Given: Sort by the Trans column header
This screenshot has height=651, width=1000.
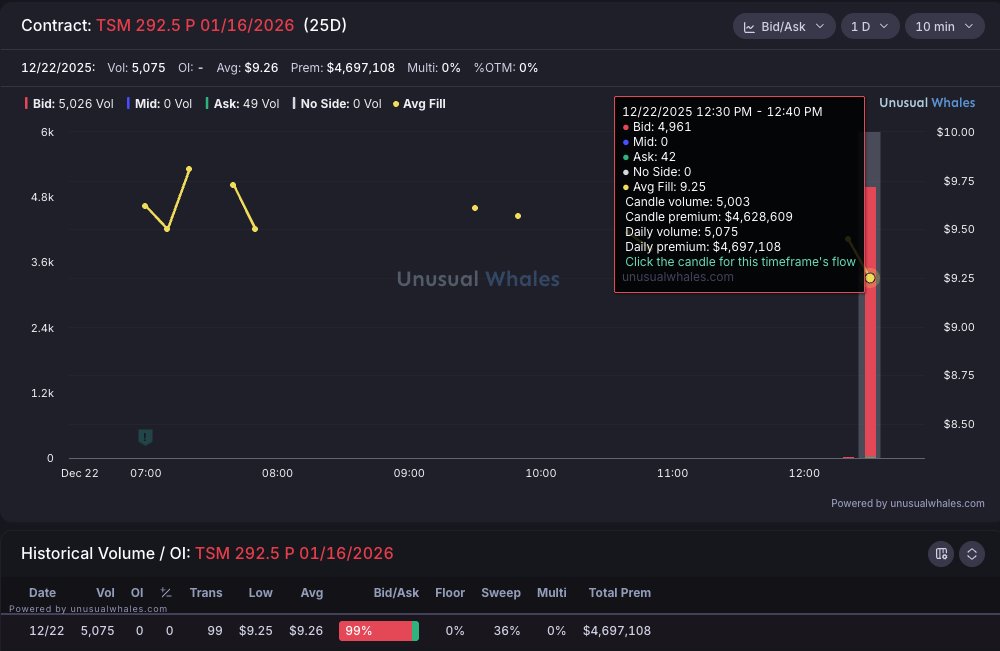Looking at the screenshot, I should coord(206,592).
